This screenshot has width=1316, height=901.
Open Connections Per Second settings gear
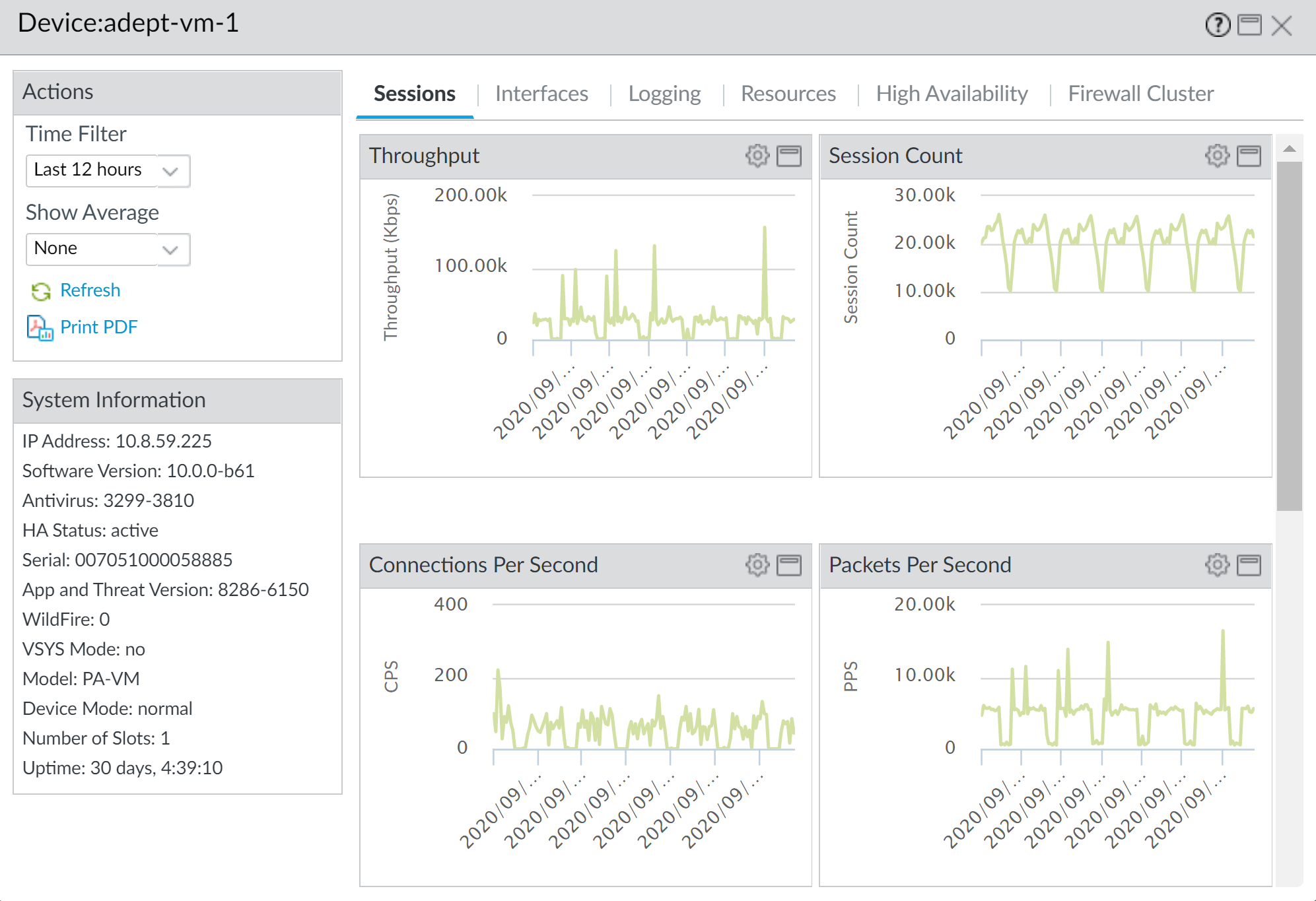point(757,565)
